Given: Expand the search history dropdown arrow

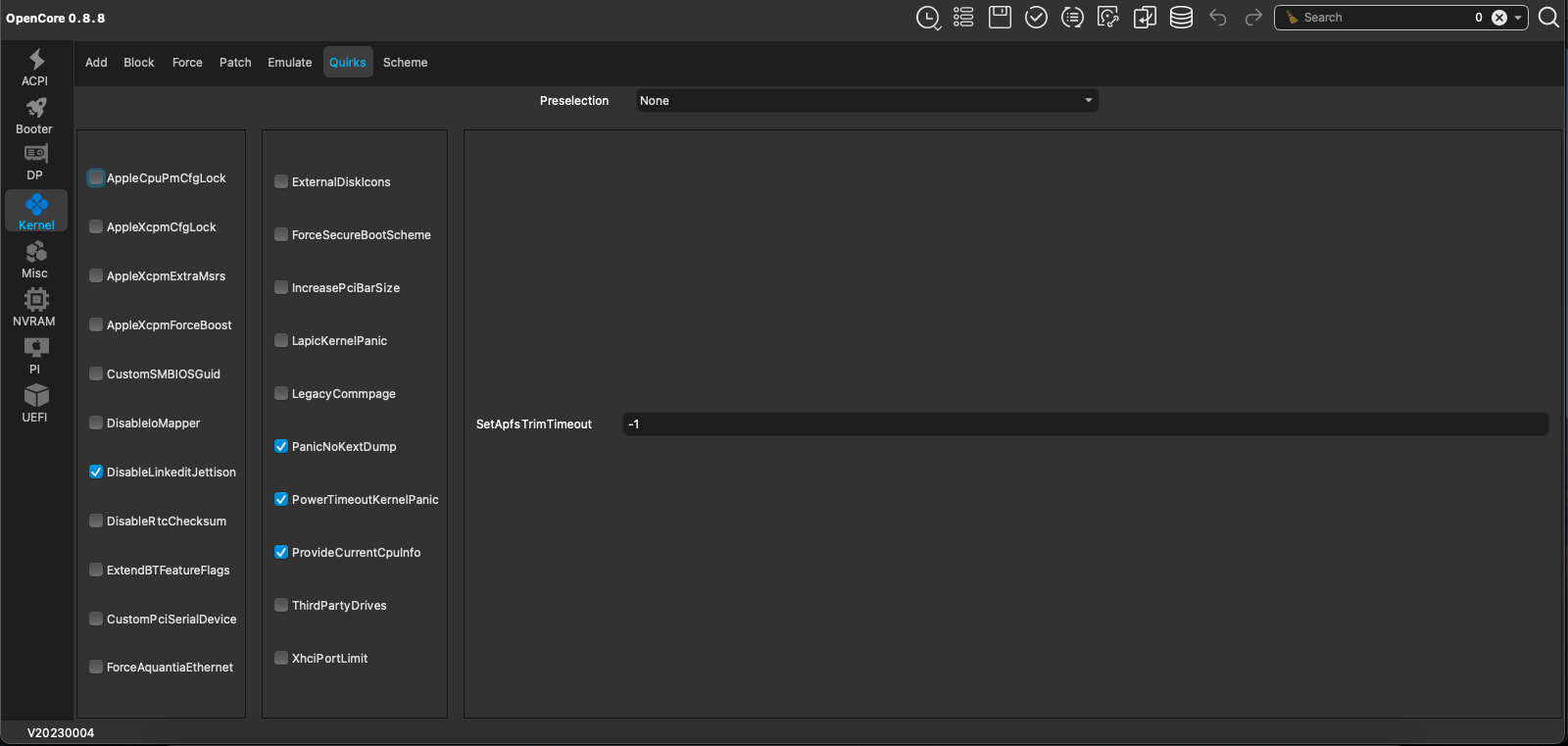Looking at the screenshot, I should point(1518,18).
